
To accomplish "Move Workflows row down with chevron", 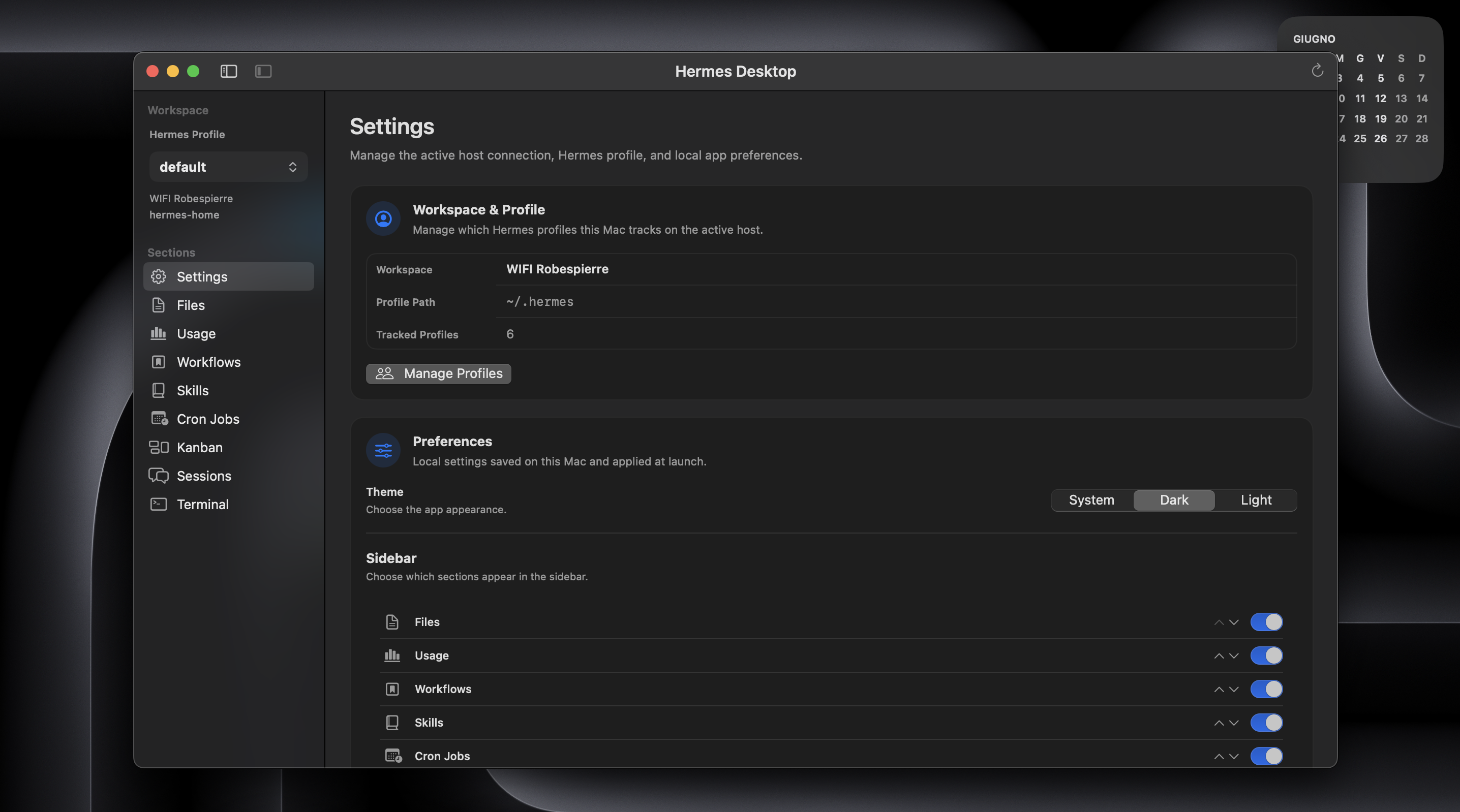I will pyautogui.click(x=1234, y=689).
